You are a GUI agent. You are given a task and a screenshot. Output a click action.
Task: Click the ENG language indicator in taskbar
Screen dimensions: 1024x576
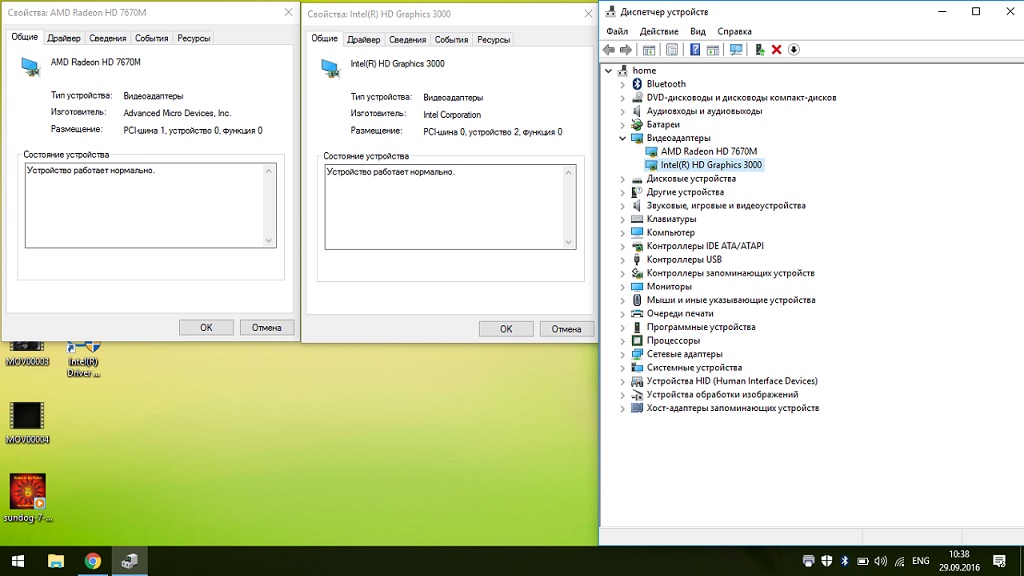pyautogui.click(x=921, y=561)
